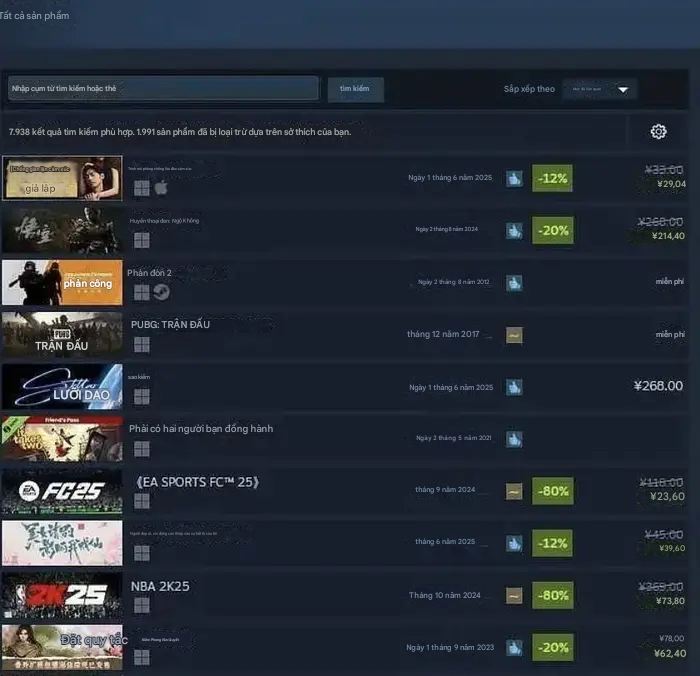Open the EA SPORTS FC 25 title link
The height and width of the screenshot is (676, 700).
pos(197,482)
